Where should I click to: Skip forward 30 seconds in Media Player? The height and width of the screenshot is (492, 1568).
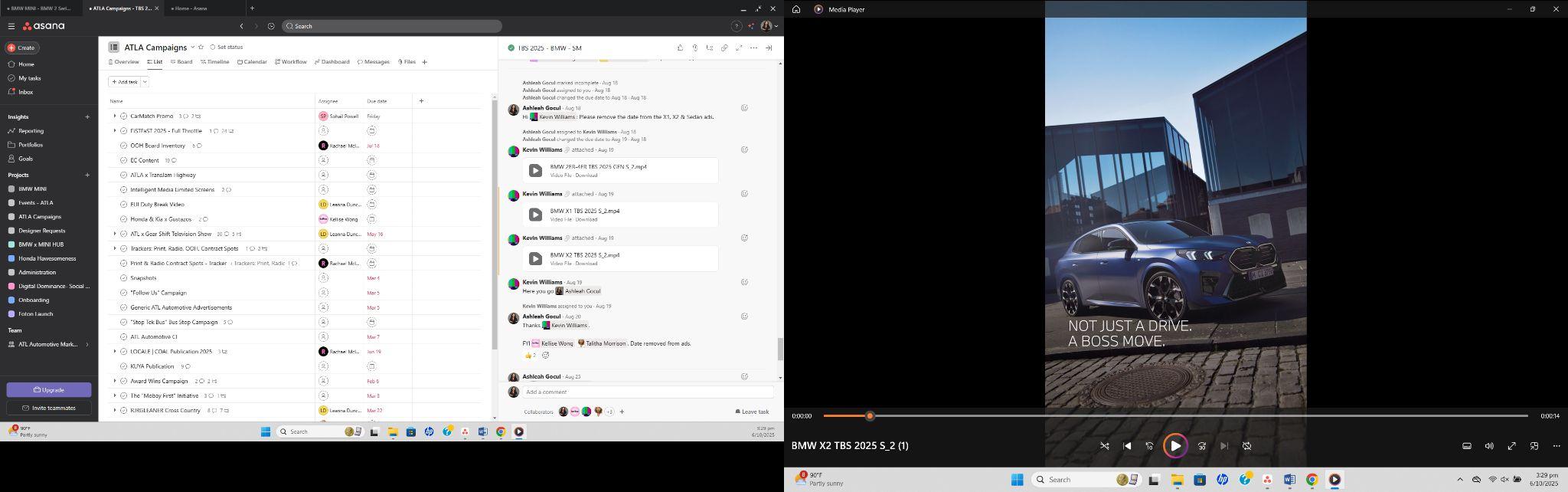(x=1202, y=446)
